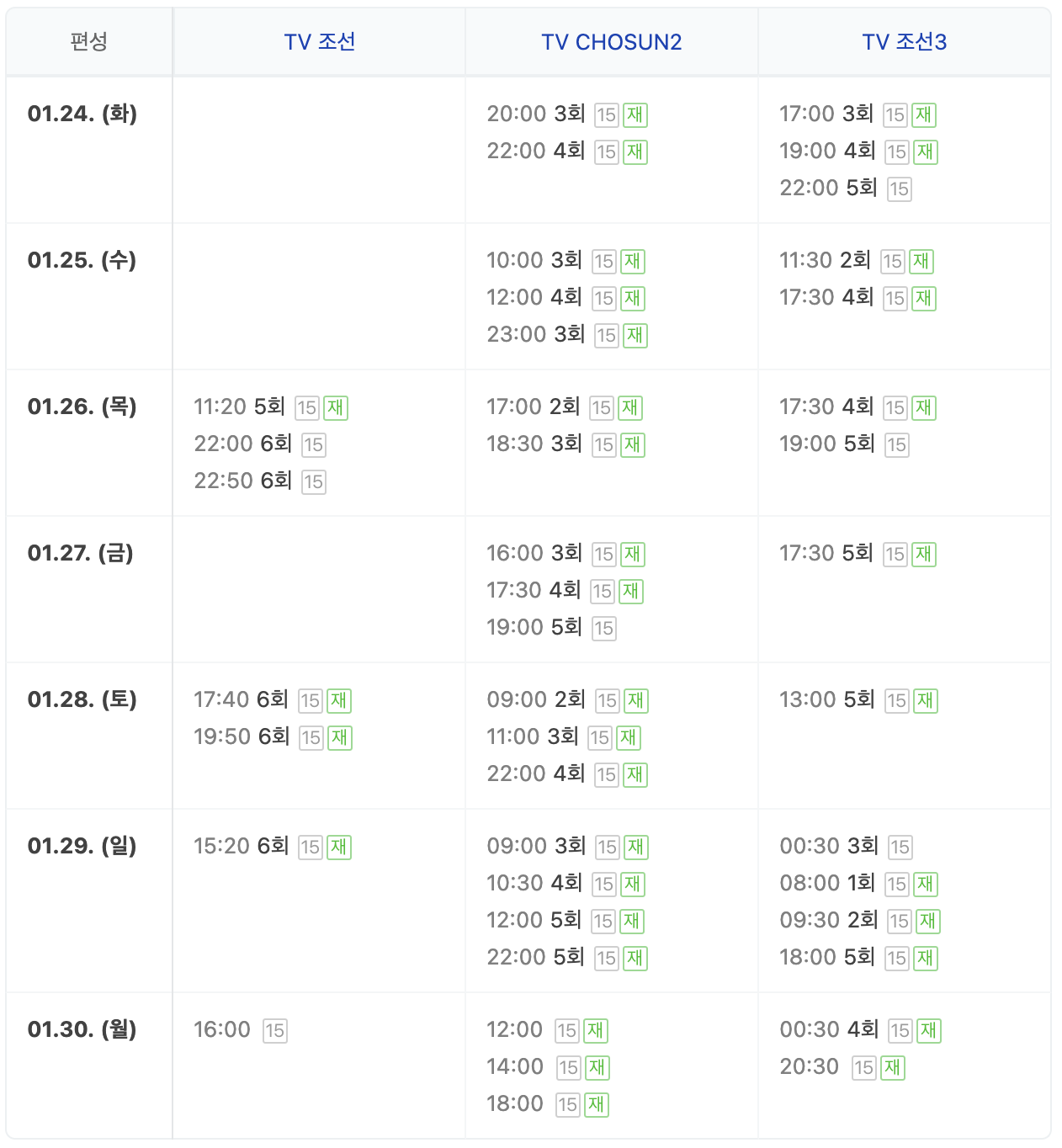Click 재 badge beside 08:00 1회 on 01.29
Screen dimensions: 1062x1148
click(x=925, y=885)
